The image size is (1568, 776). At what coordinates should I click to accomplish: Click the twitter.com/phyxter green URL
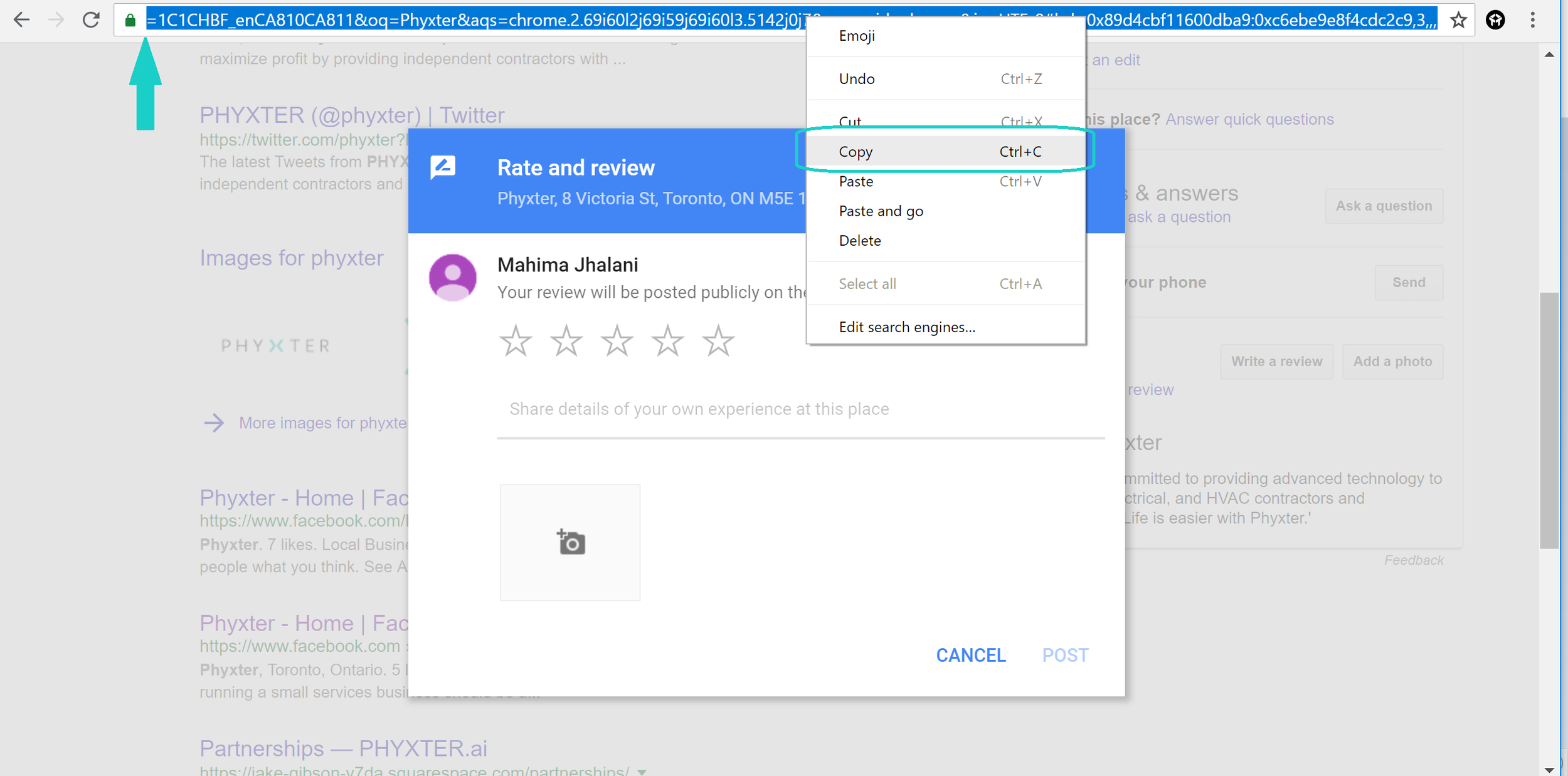[304, 140]
